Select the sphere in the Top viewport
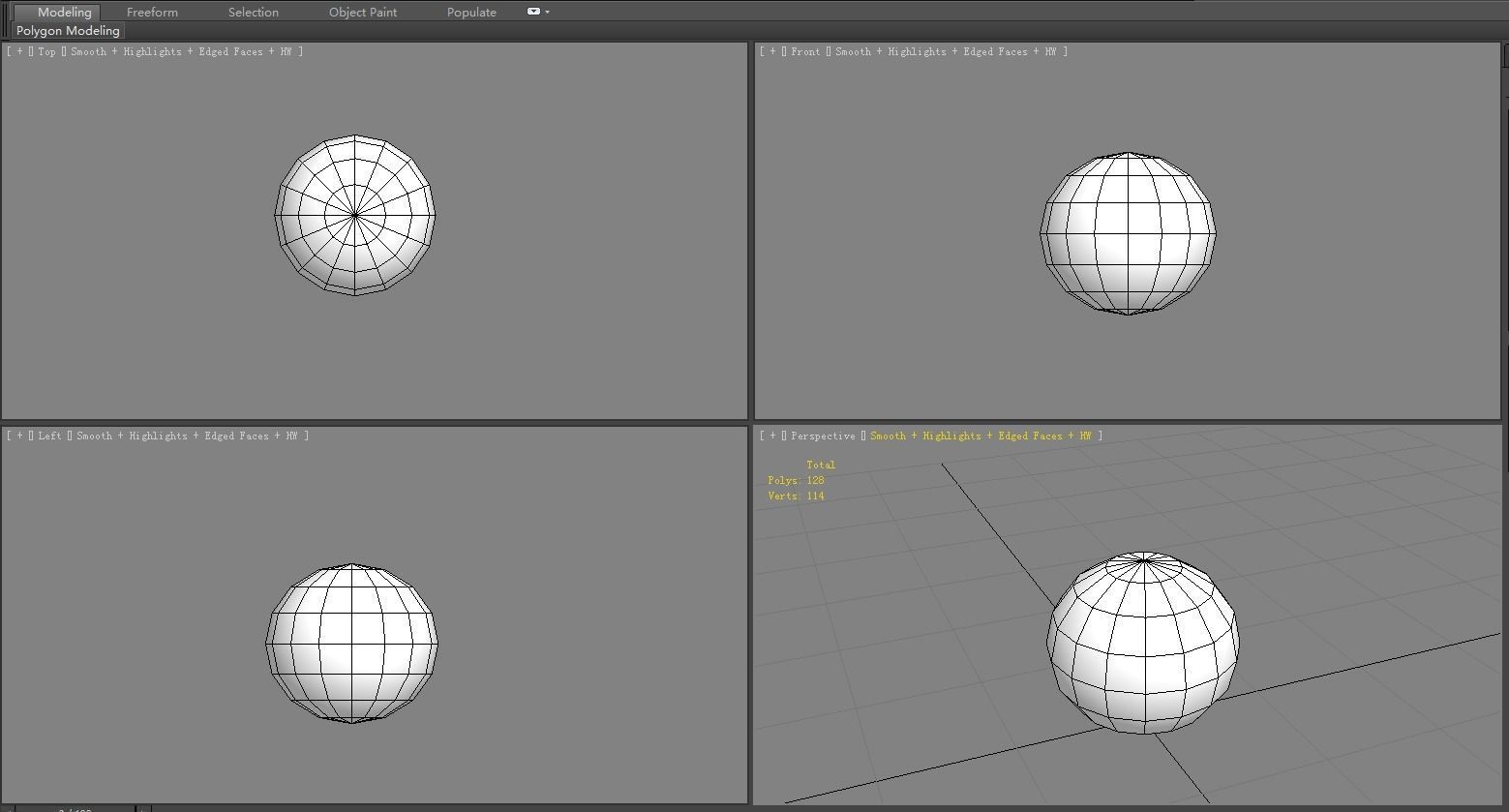This screenshot has height=812, width=1509. [355, 215]
